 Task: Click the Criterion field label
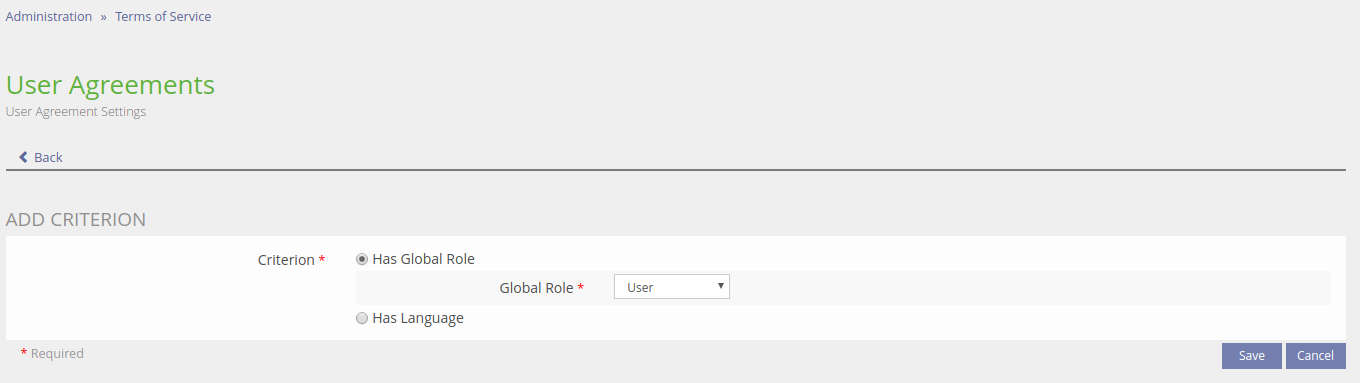click(286, 260)
